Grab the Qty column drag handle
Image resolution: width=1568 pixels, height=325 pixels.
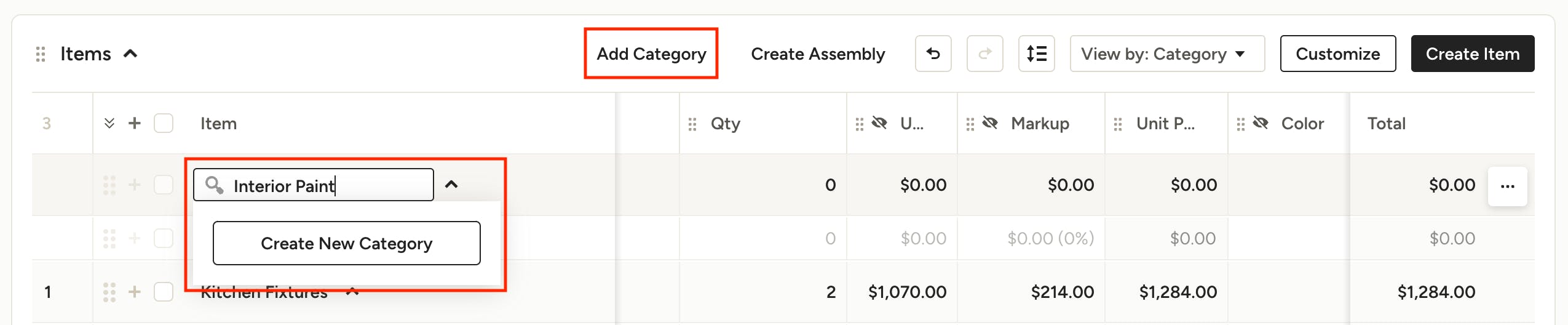coord(692,124)
